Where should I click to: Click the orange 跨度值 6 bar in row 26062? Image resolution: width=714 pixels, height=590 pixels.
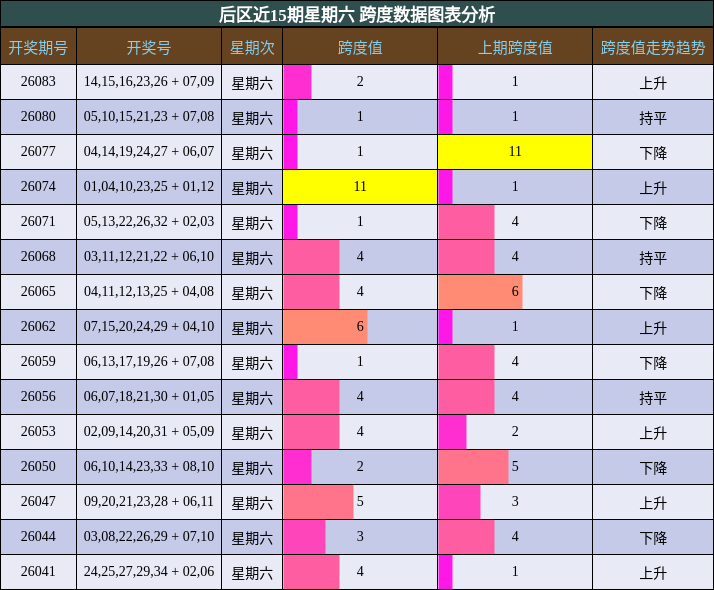(325, 326)
